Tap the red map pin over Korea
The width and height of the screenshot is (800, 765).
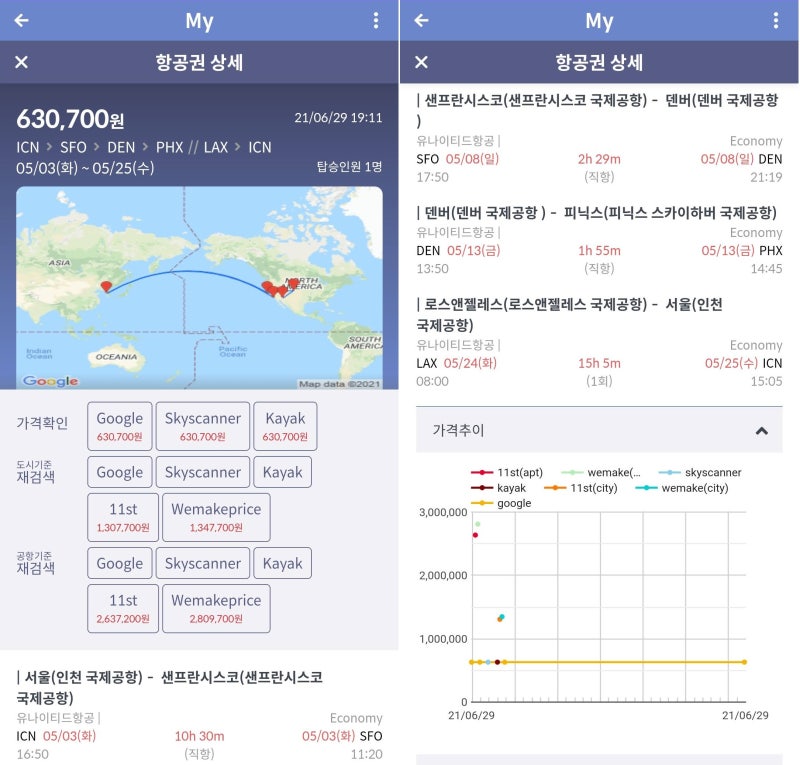coord(106,286)
